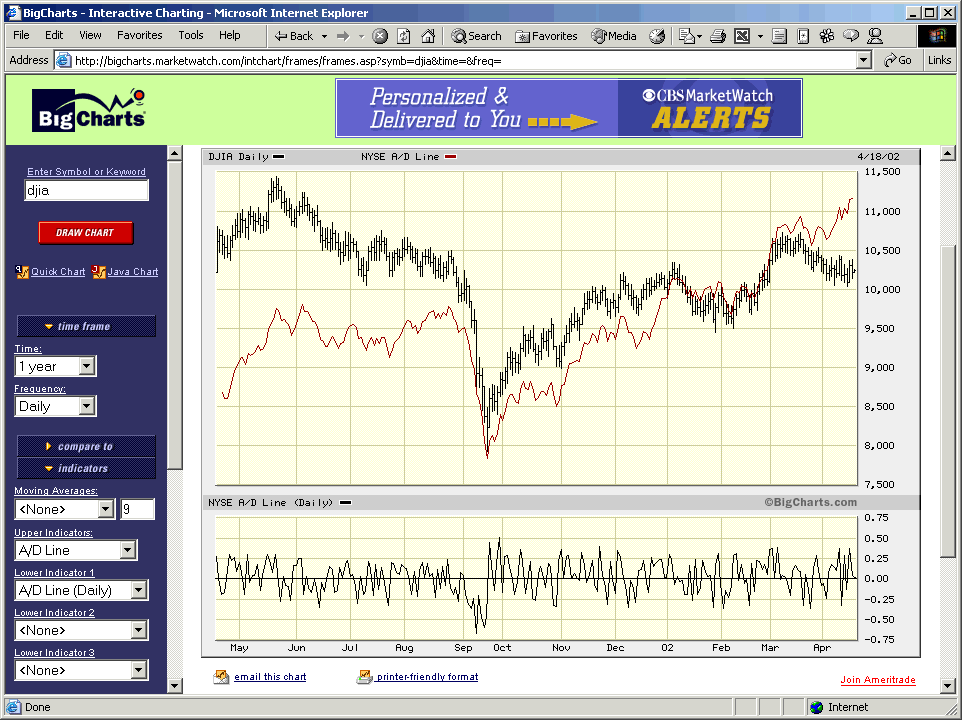Go to the Home page icon
962x720 pixels.
(x=428, y=36)
